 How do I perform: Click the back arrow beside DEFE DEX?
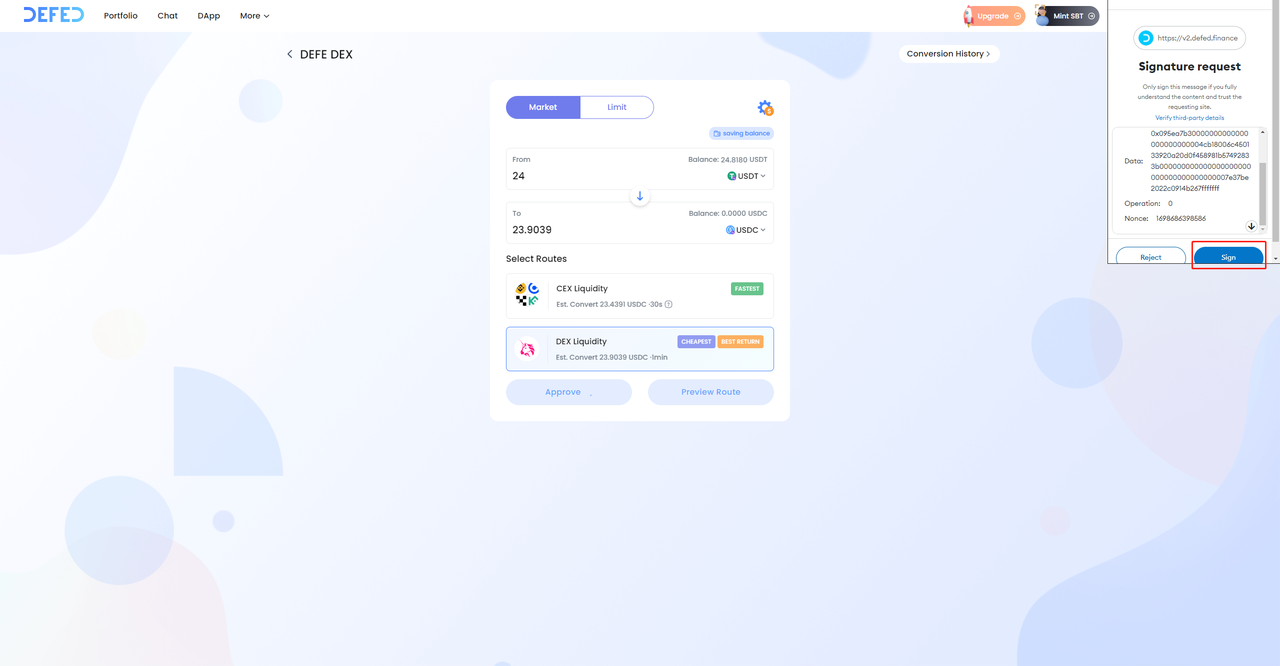pyautogui.click(x=290, y=55)
